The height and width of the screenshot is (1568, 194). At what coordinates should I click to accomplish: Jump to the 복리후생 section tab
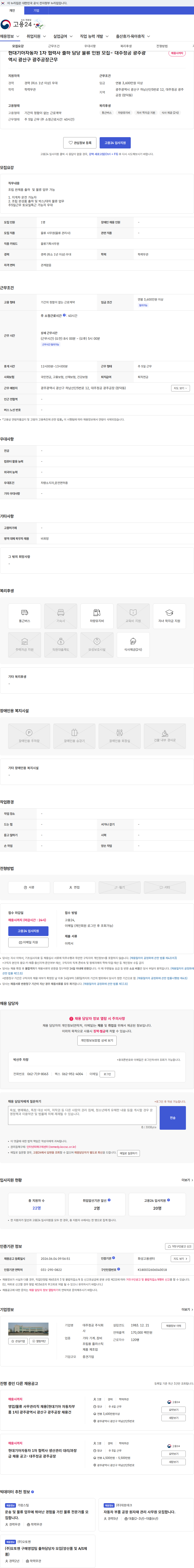(x=126, y=46)
